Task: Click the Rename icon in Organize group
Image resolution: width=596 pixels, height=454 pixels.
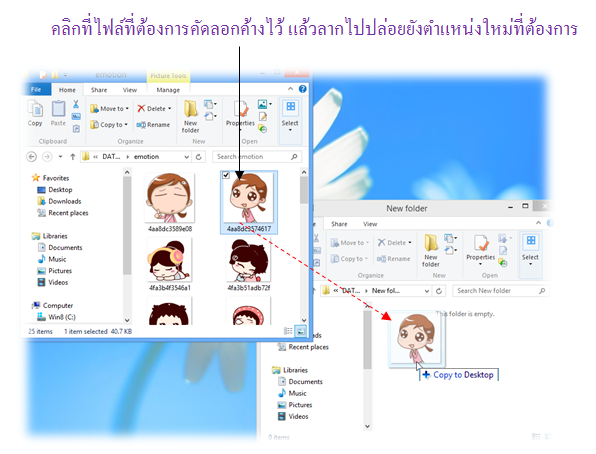Action: [x=141, y=125]
